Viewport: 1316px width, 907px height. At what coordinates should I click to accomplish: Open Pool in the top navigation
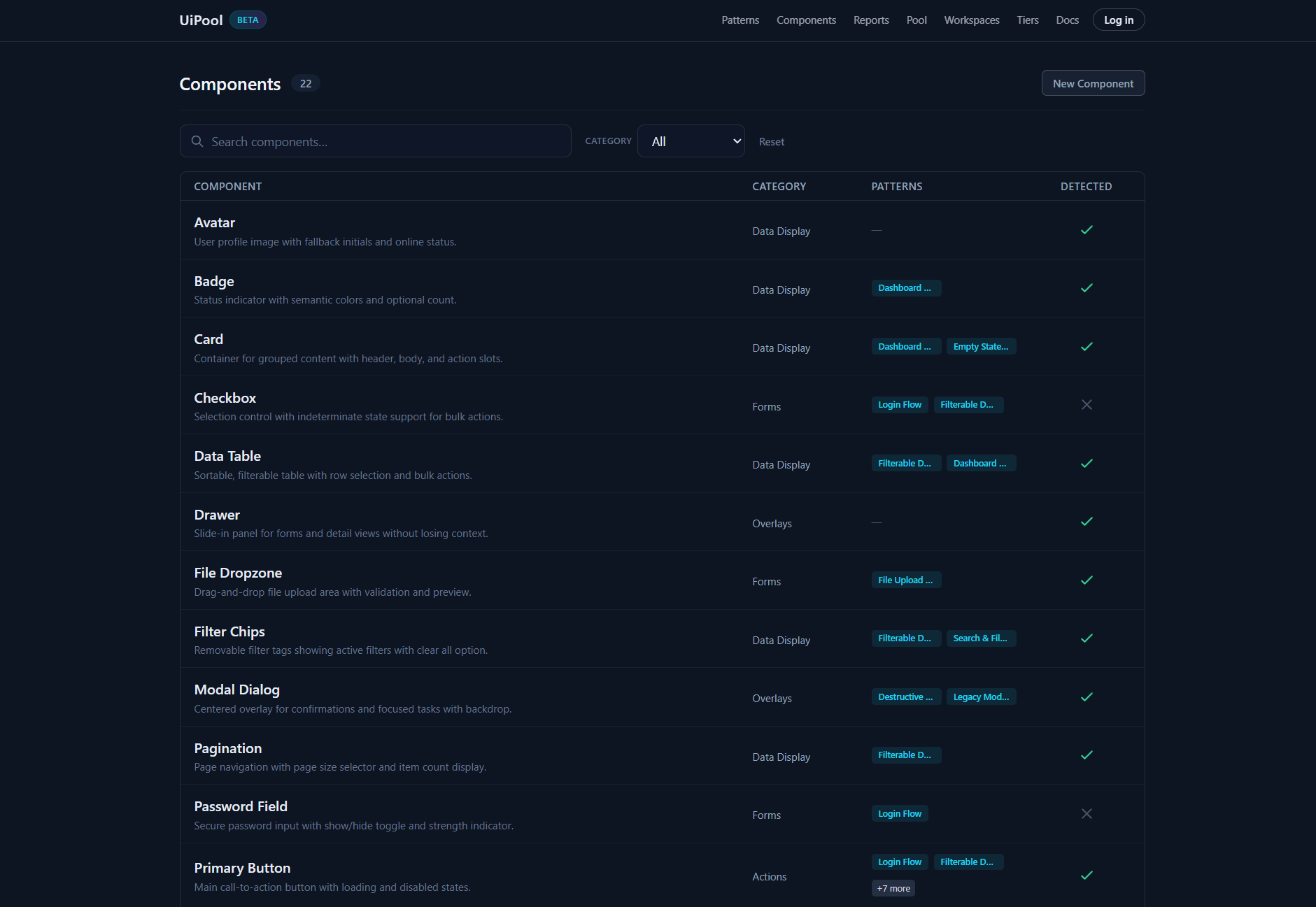917,20
